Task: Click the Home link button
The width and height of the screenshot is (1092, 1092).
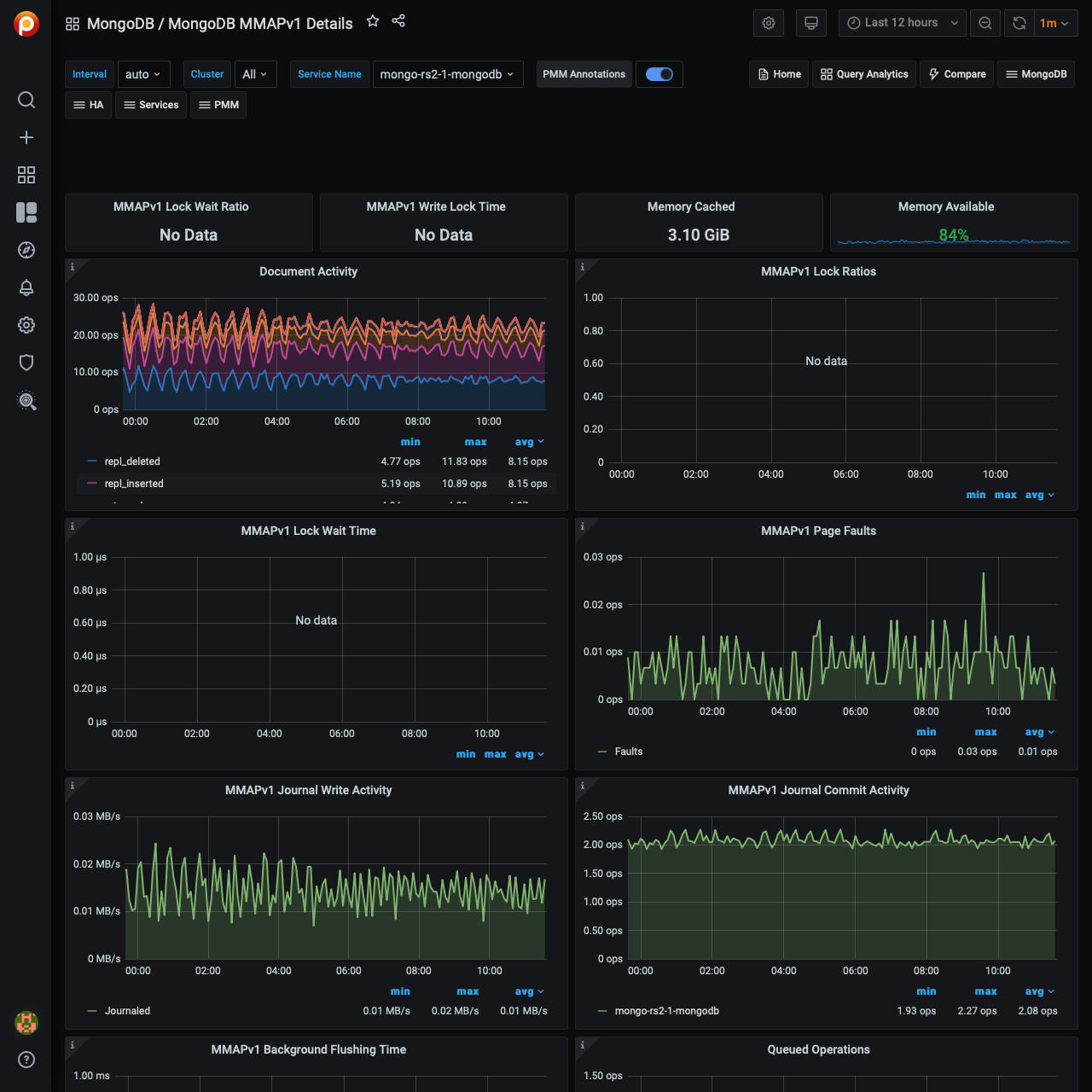Action: coord(779,74)
